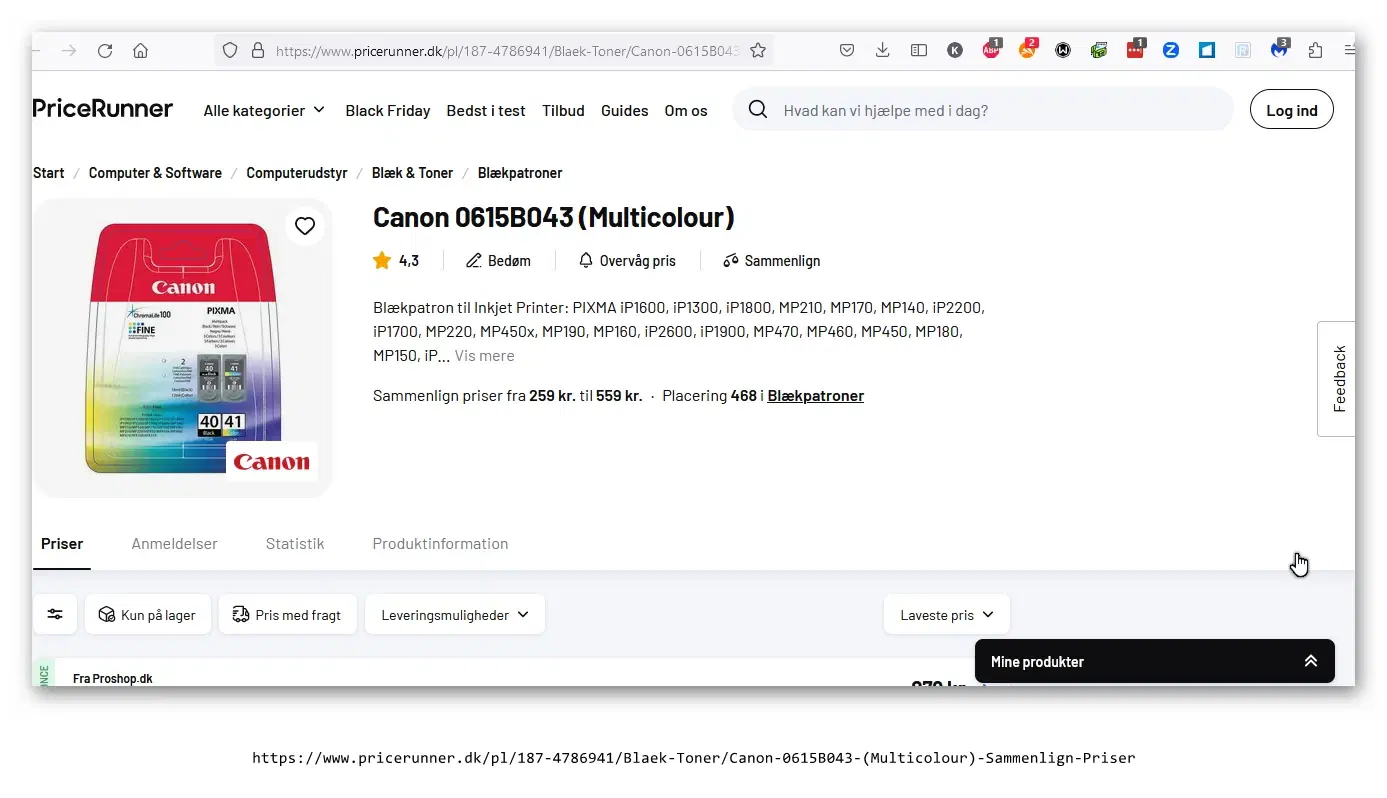1387x798 pixels.
Task: Click Bedøm to rate product
Action: pos(498,261)
